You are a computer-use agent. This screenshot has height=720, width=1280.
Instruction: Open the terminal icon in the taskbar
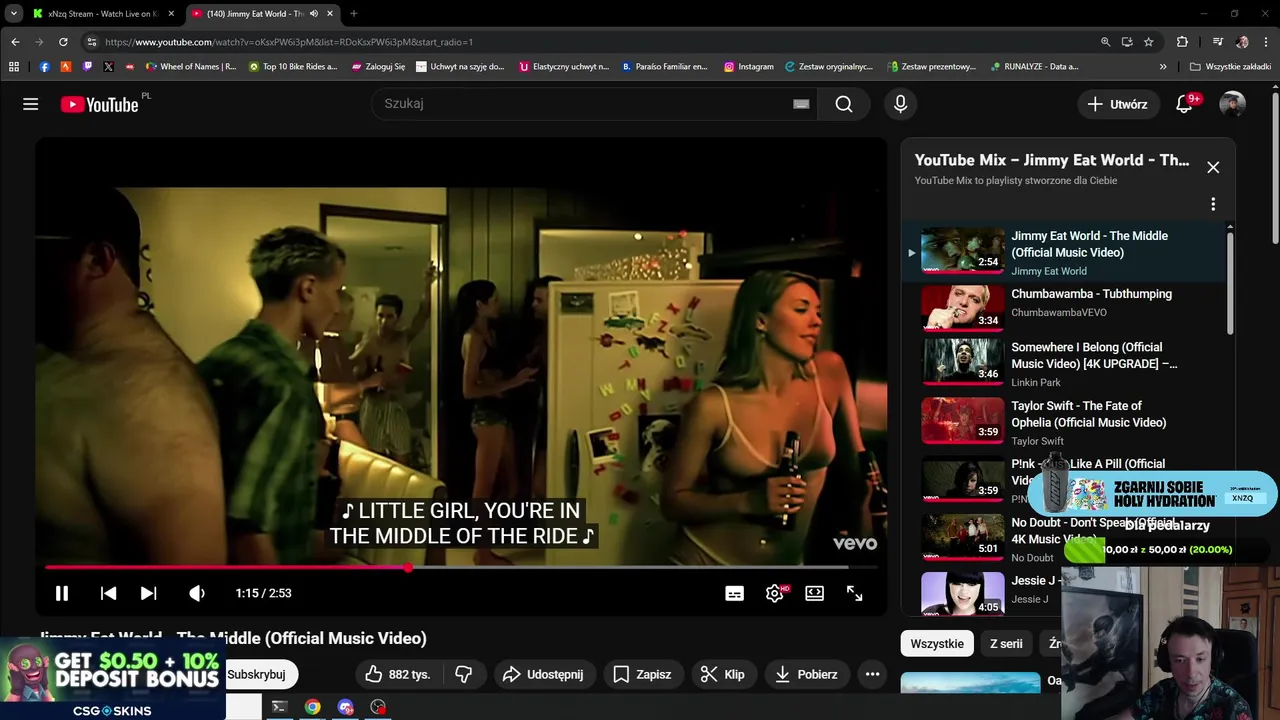(x=280, y=707)
